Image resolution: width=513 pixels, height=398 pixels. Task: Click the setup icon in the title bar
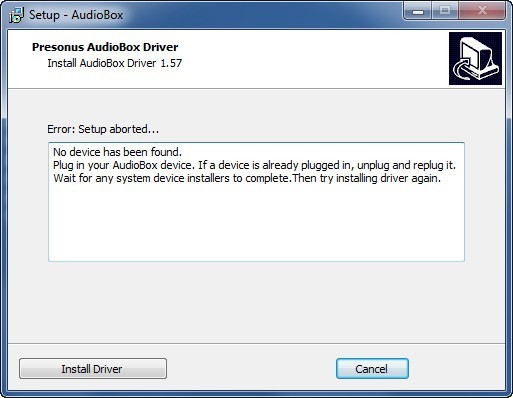(x=16, y=15)
